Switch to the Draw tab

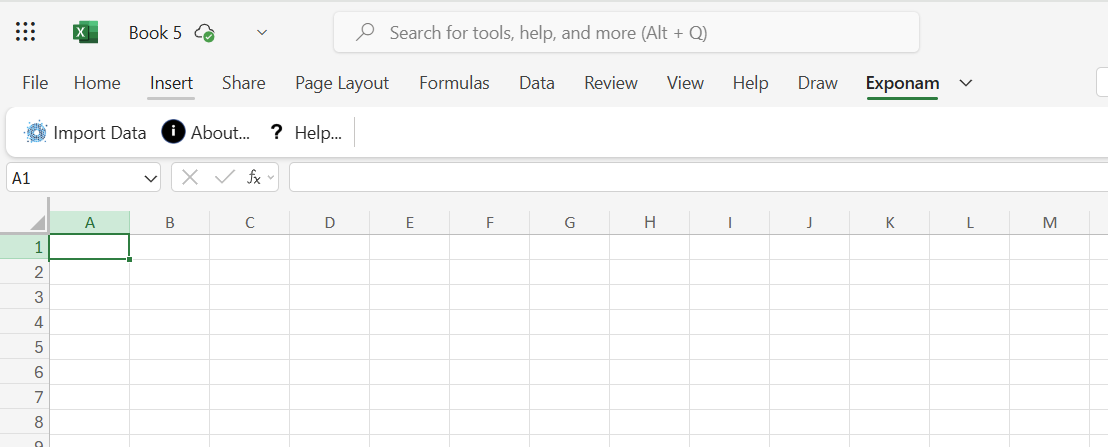[x=818, y=83]
